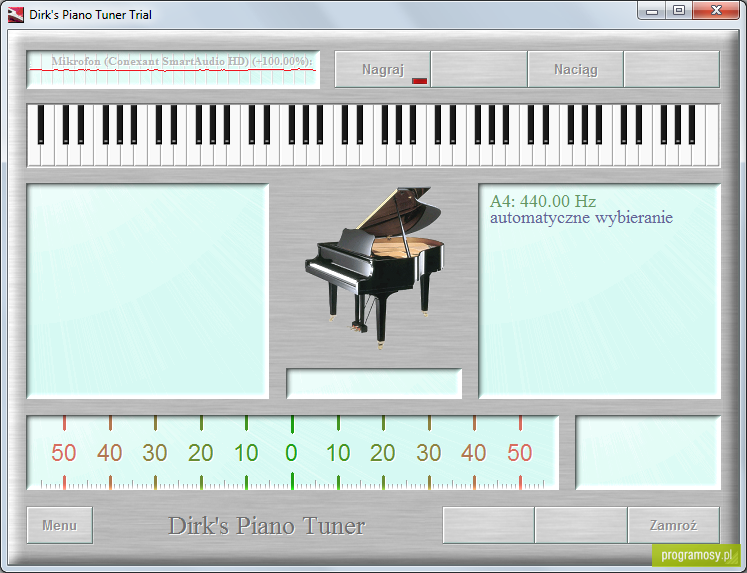Viewport: 747px width, 573px height.
Task: Click the Dirk's Piano Tuner title label
Action: [x=267, y=526]
